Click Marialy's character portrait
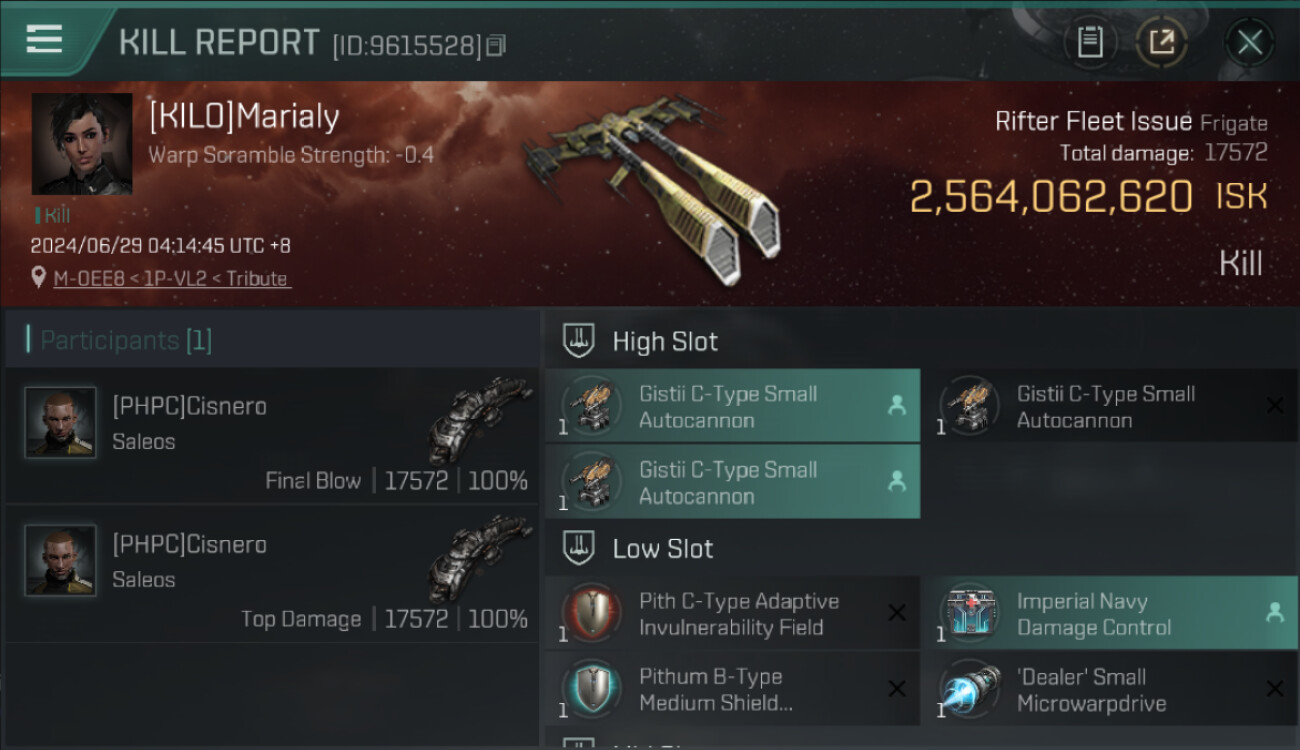The image size is (1300, 750). coord(82,144)
